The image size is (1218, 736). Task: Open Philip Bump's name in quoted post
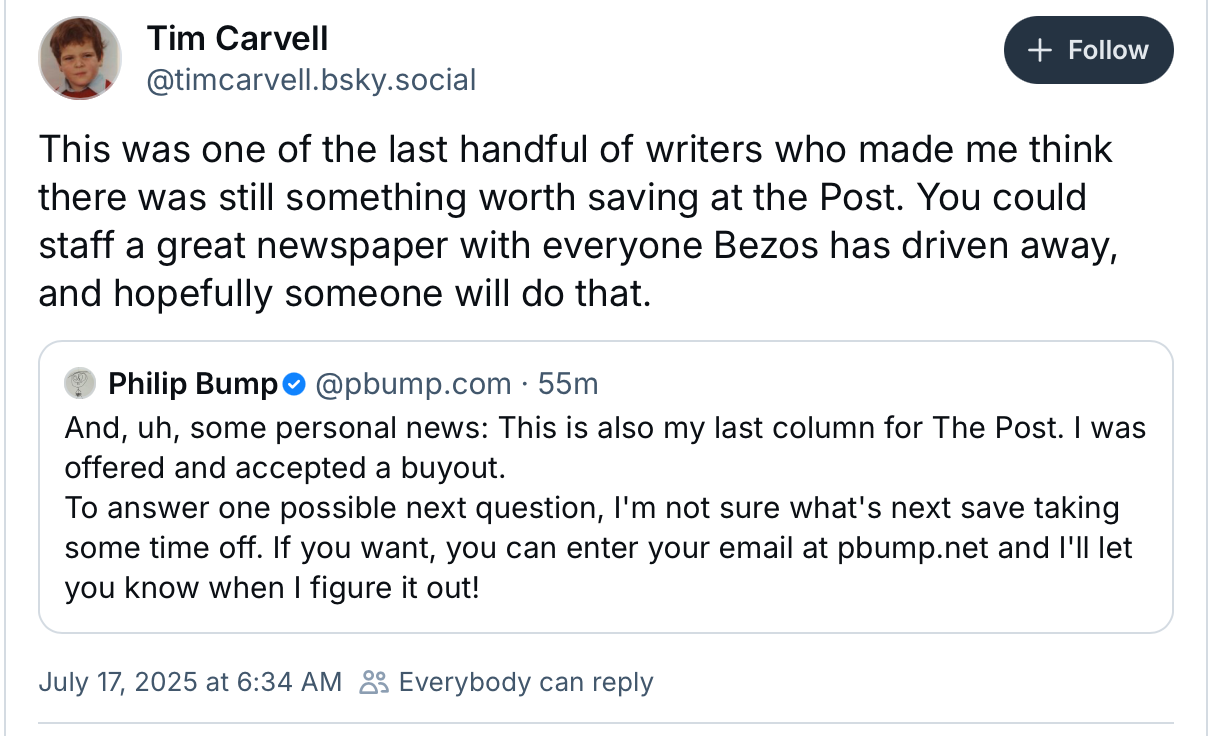click(x=192, y=383)
